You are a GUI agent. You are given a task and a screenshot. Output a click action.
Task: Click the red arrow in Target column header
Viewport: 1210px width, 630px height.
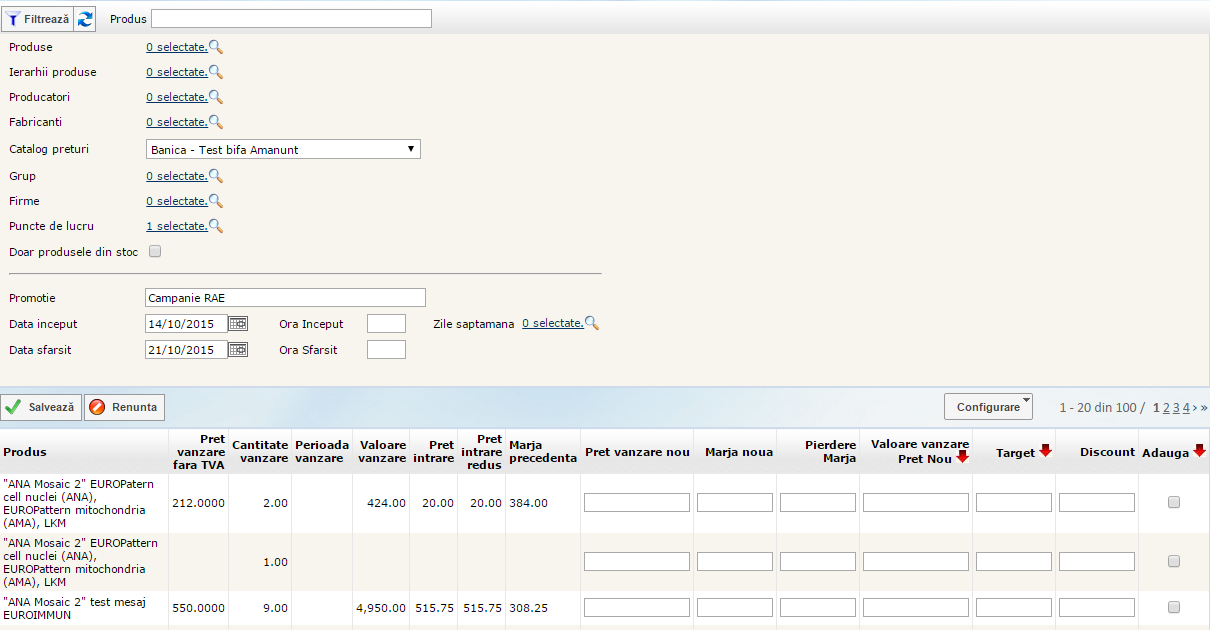(x=1045, y=451)
